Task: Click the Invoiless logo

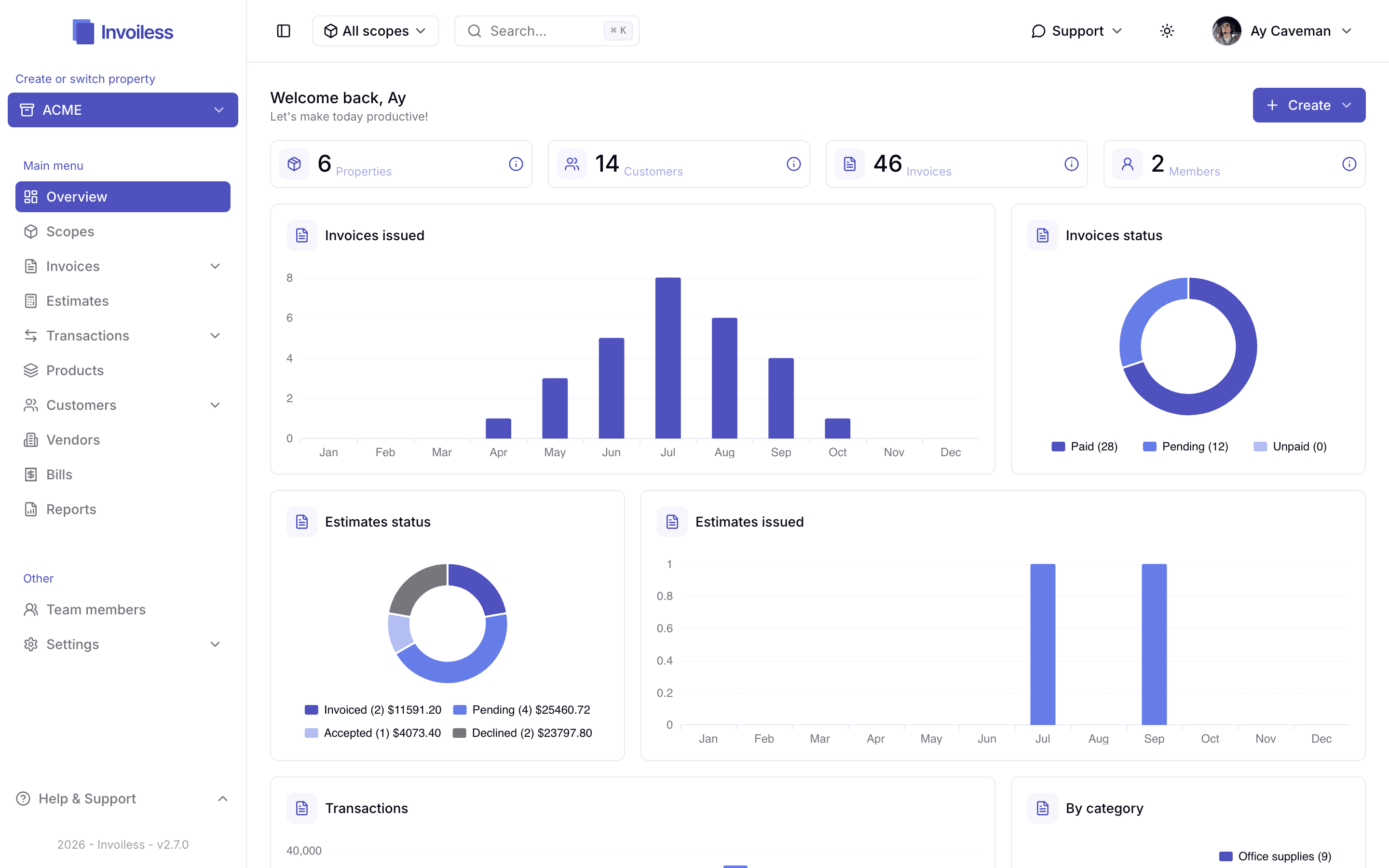Action: pos(123,31)
